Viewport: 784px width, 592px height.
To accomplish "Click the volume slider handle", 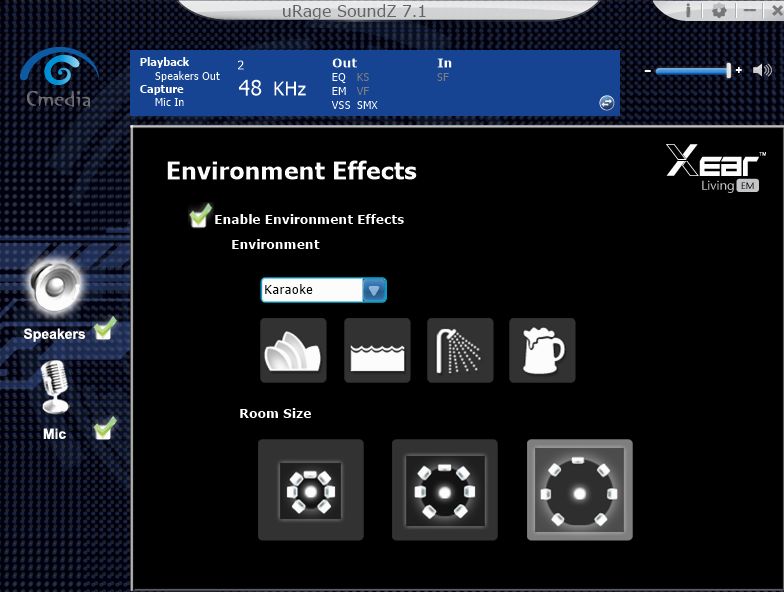I will point(728,70).
